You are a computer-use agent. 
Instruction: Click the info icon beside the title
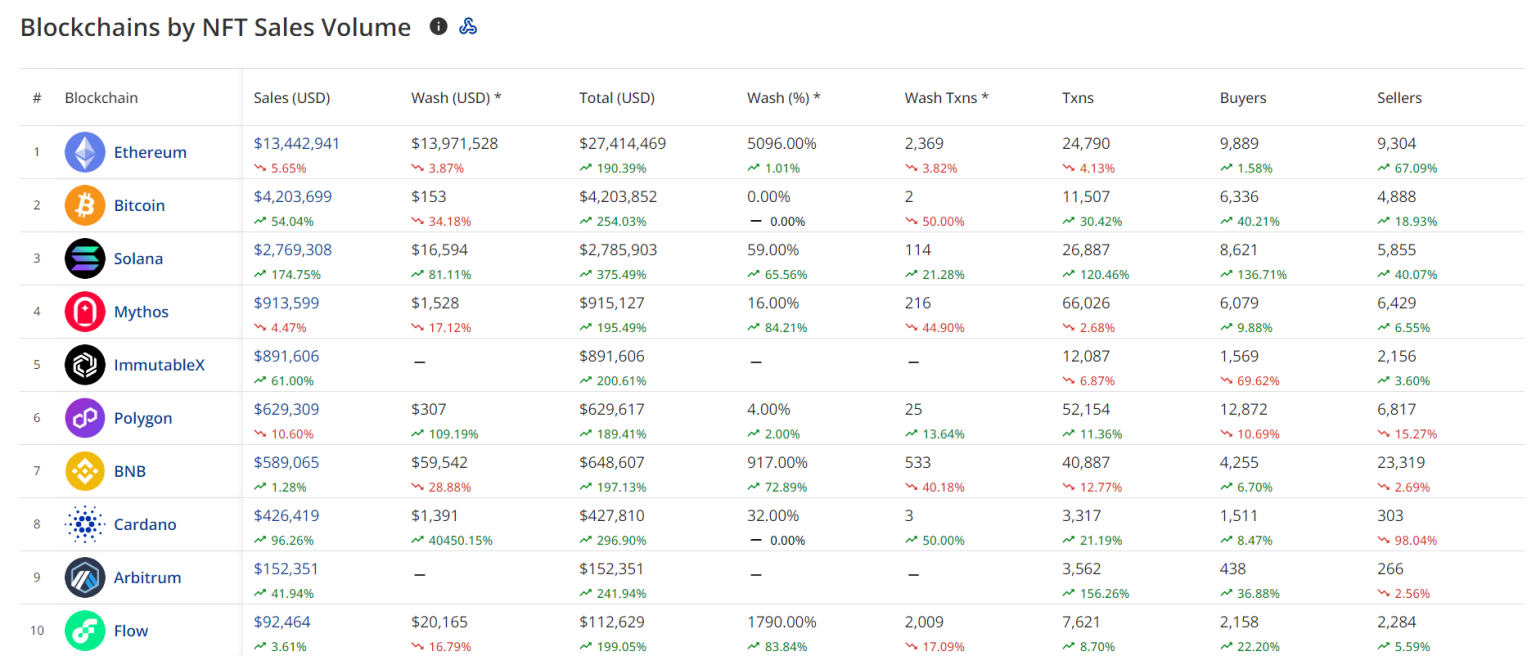point(438,27)
